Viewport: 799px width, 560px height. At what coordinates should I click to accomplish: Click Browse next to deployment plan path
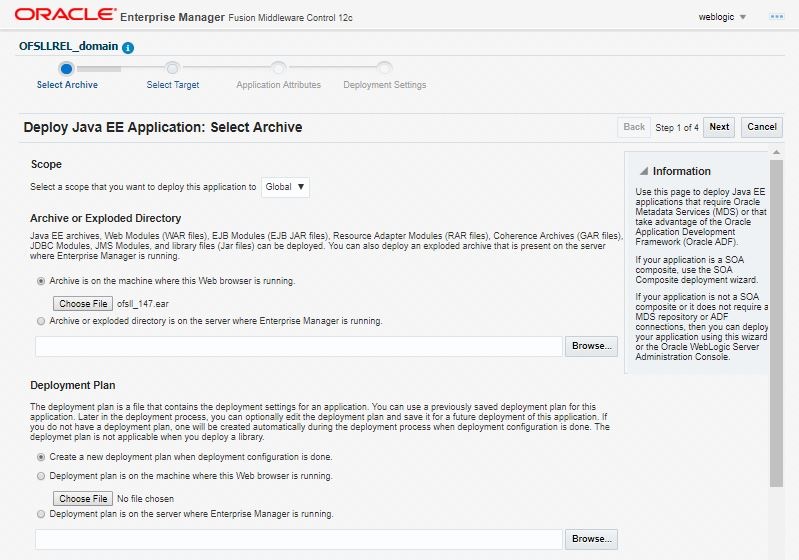[x=591, y=539]
